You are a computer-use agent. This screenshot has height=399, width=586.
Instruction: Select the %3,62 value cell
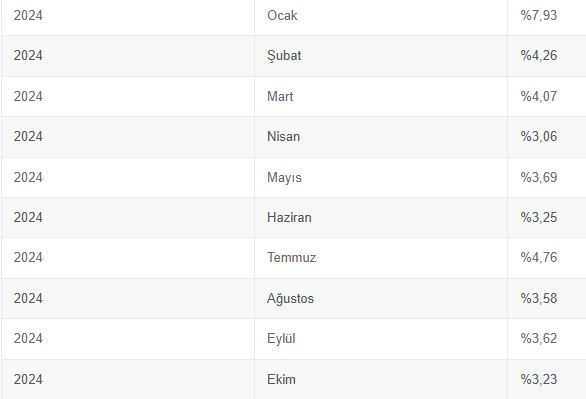(547, 339)
